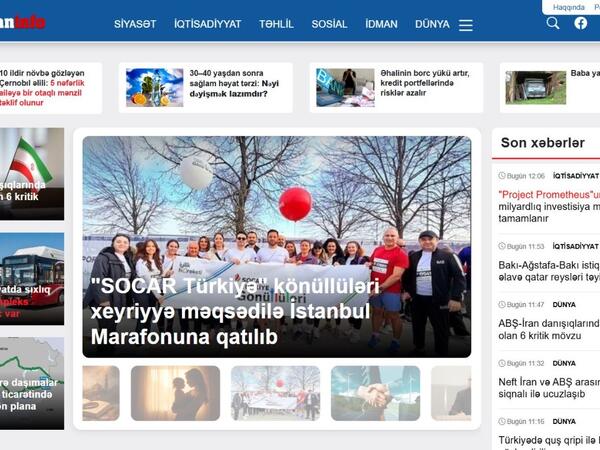The height and width of the screenshot is (450, 600).
Task: Select the rightmost faded carousel thumbnail
Action: click(451, 393)
